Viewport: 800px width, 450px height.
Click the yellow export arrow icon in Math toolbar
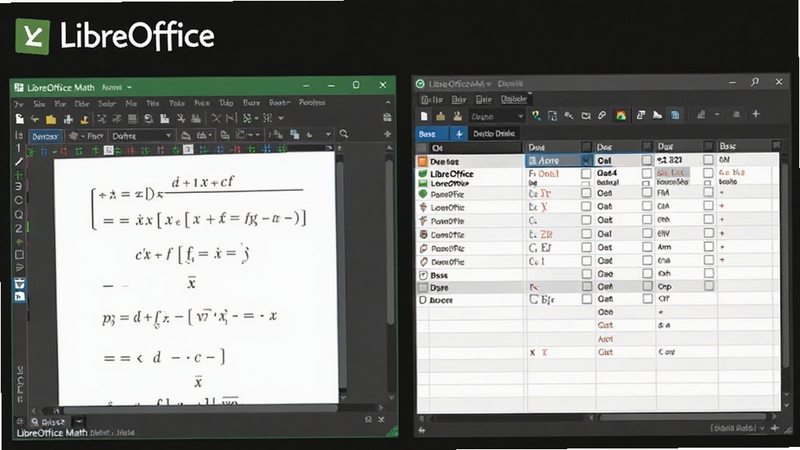[x=85, y=119]
